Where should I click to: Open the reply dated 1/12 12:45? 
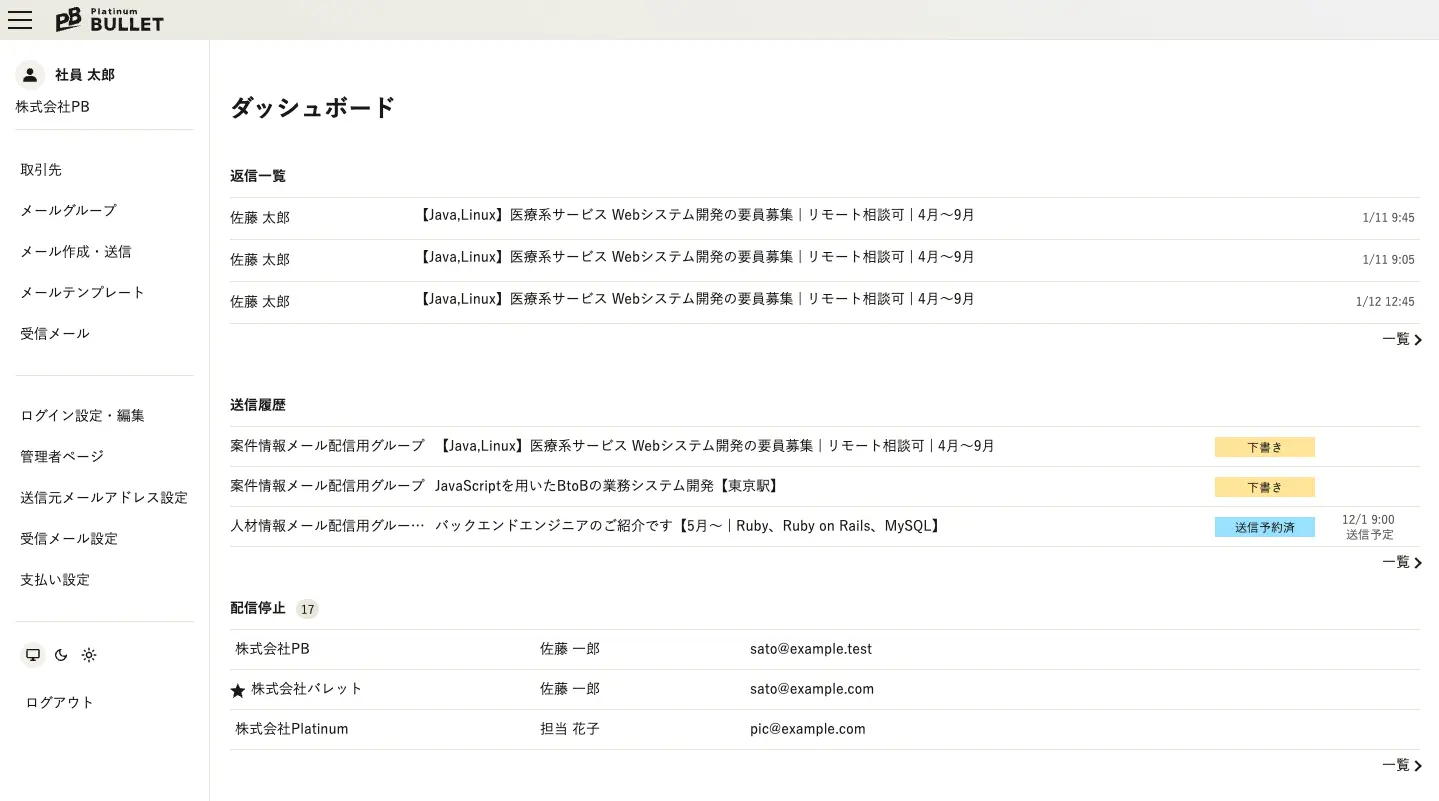[825, 302]
